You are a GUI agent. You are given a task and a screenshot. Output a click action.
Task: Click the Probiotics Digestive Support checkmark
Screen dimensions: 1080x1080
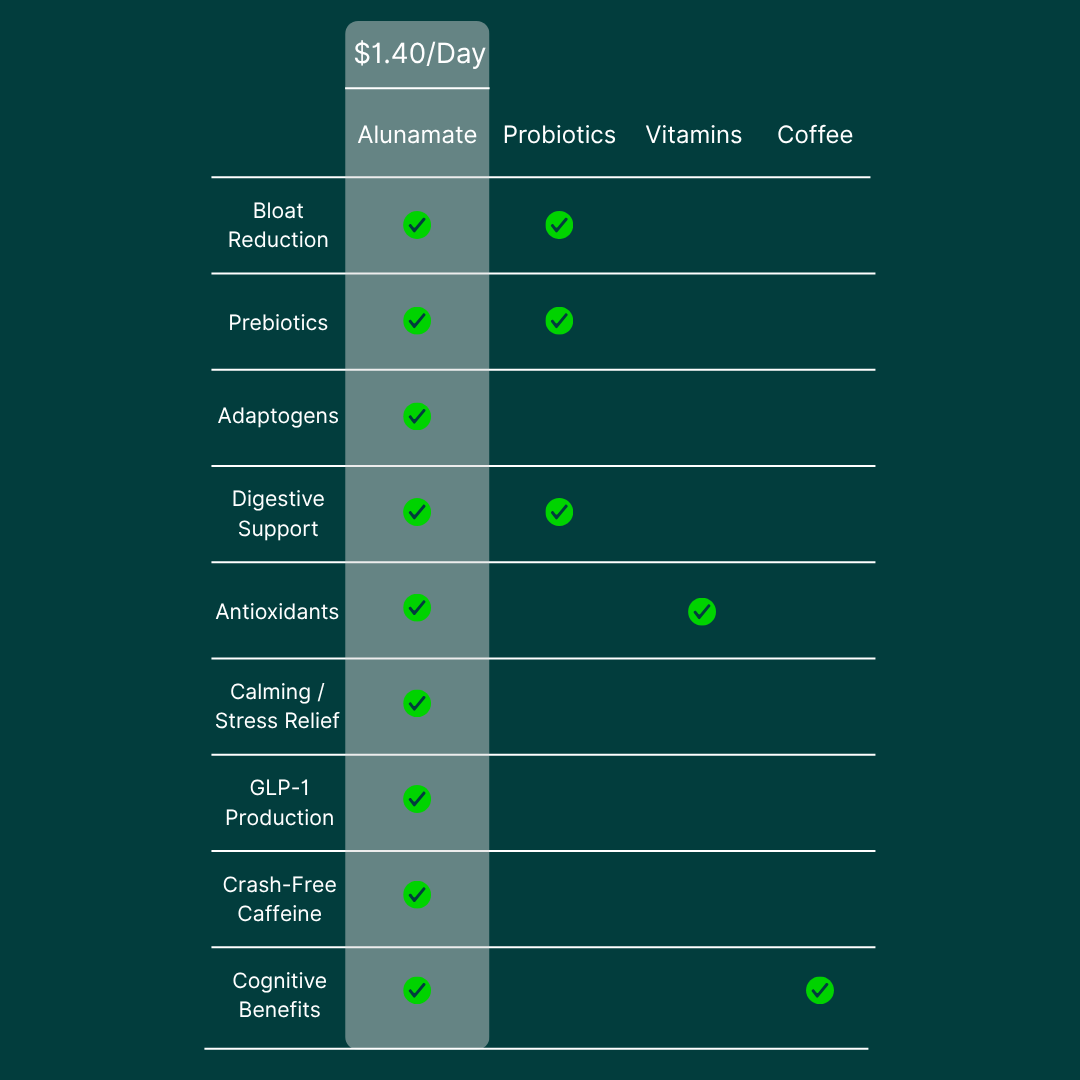(559, 512)
